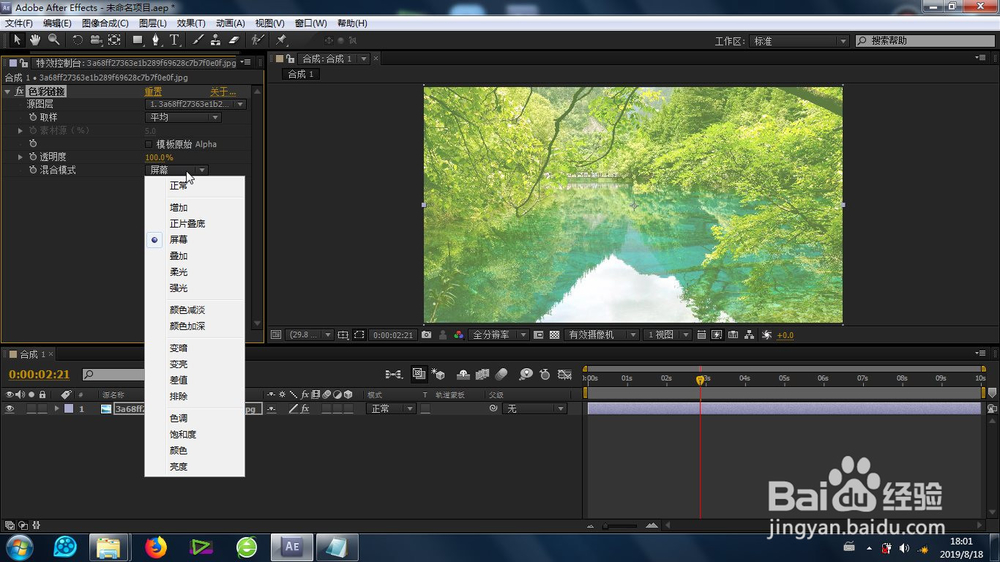Click 重置 to reset the effect
The width and height of the screenshot is (1000, 562).
pyautogui.click(x=153, y=92)
